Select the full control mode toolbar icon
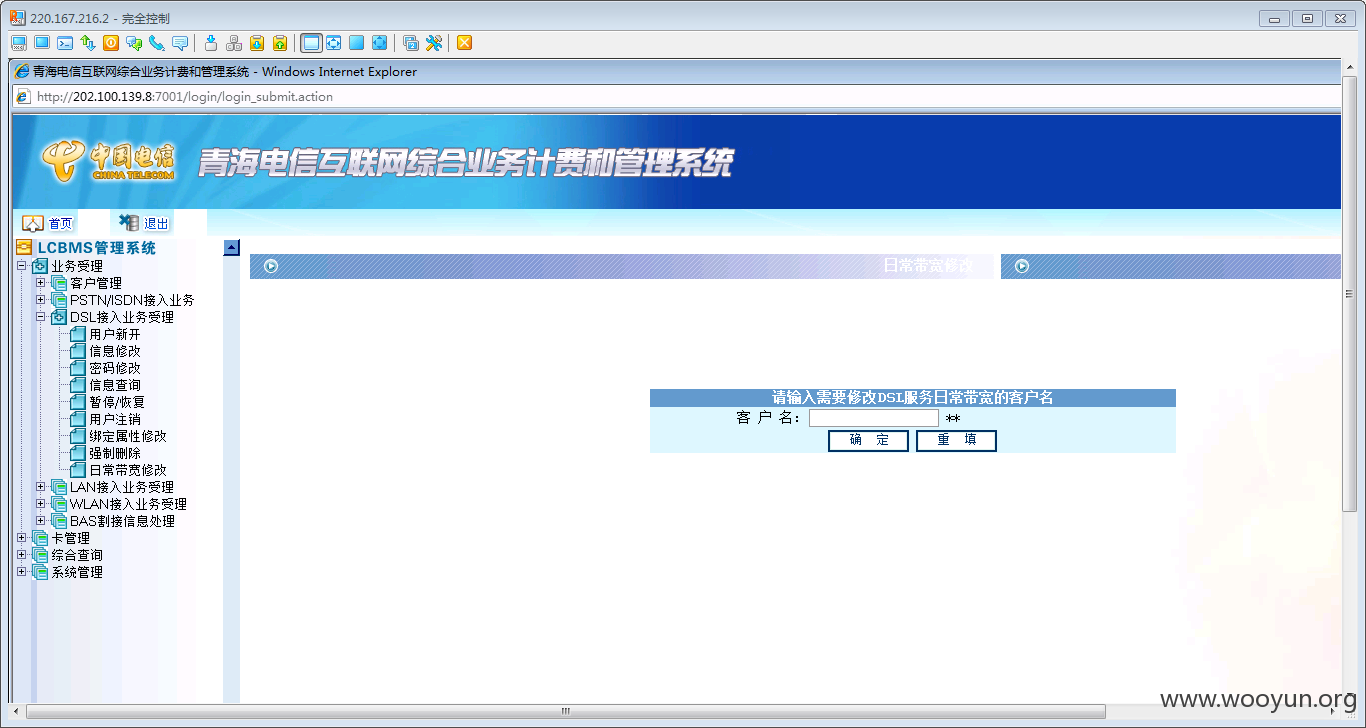1366x728 pixels. [19, 43]
